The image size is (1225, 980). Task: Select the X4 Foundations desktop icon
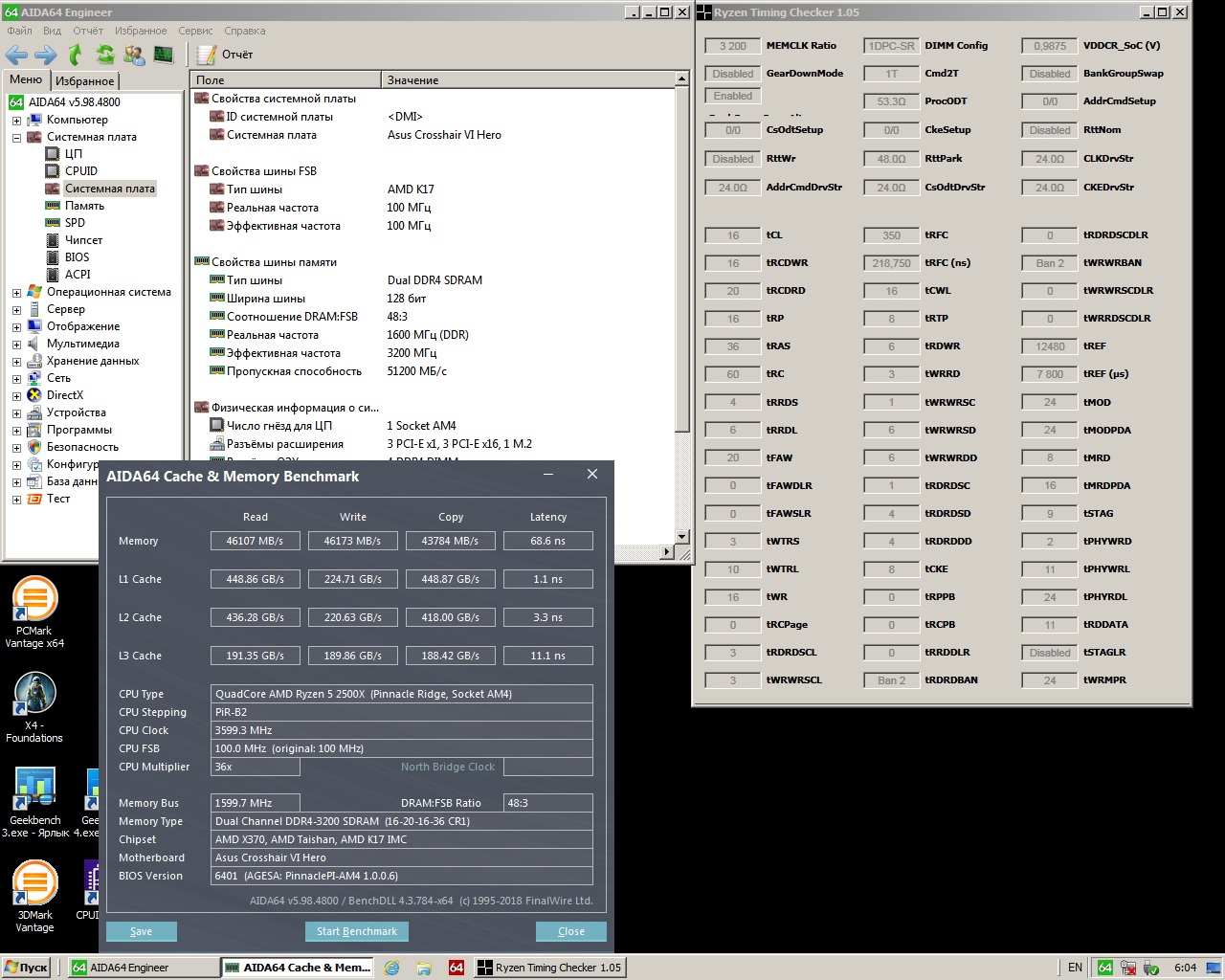(x=34, y=708)
